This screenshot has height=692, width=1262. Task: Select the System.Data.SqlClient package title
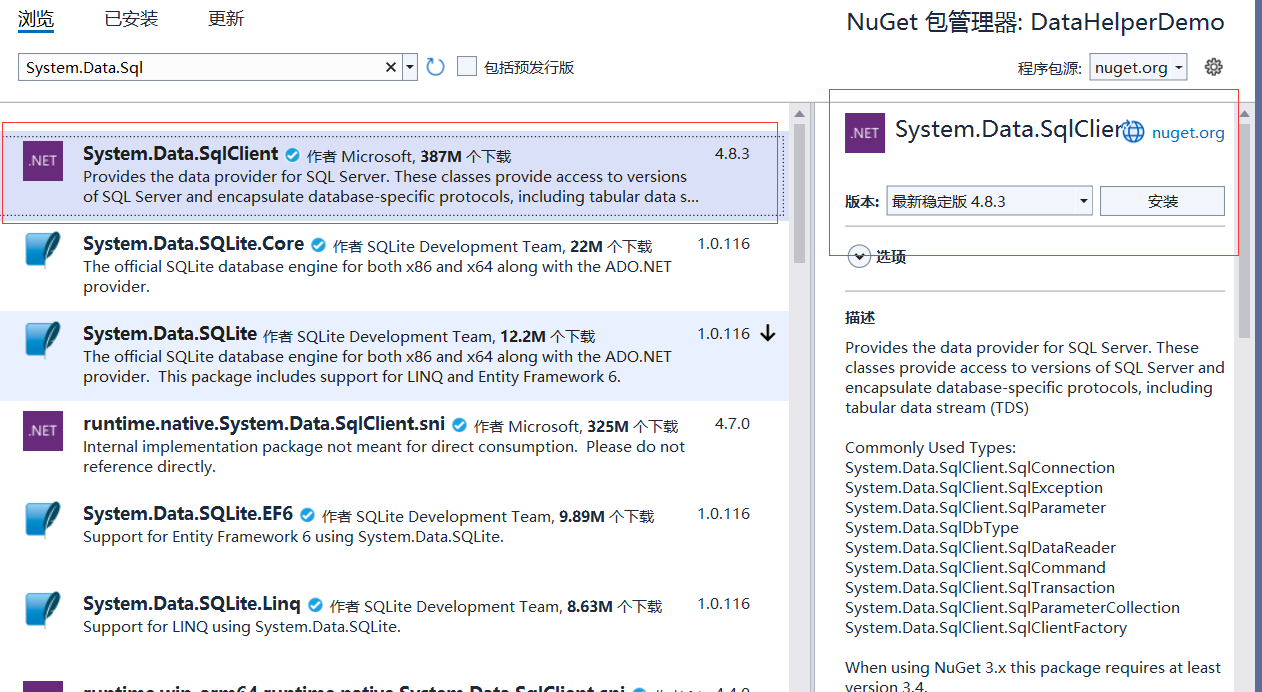(181, 154)
